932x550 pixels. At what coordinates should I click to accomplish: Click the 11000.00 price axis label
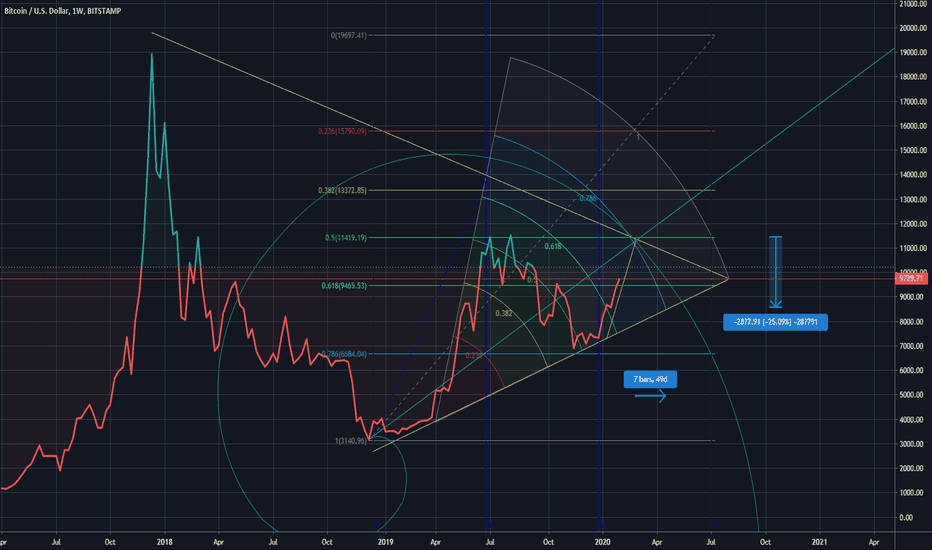(x=912, y=249)
